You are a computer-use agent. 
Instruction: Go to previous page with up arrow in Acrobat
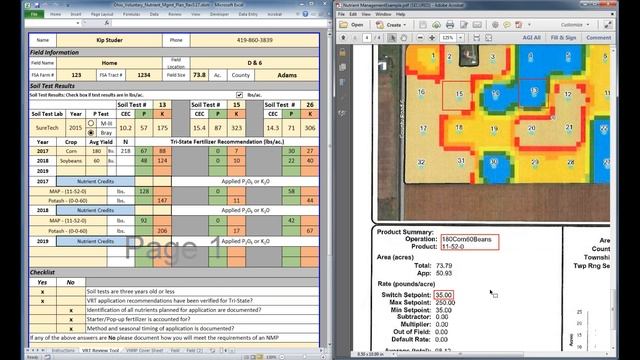point(343,38)
